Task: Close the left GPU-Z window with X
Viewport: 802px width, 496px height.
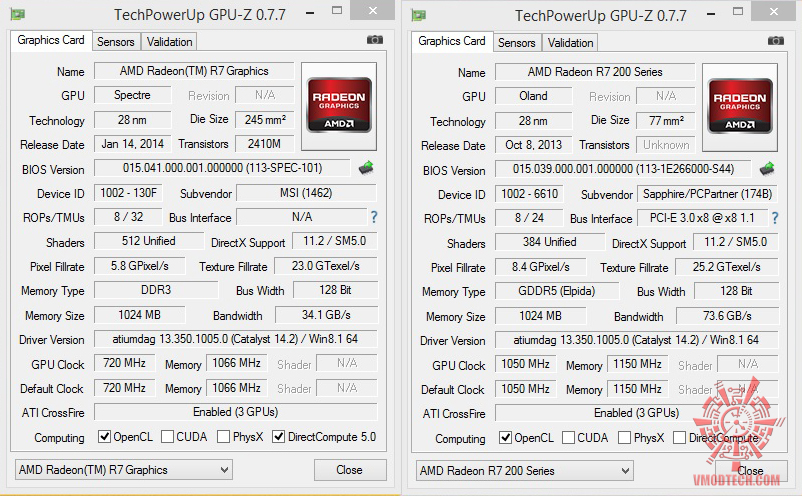Action: [373, 10]
